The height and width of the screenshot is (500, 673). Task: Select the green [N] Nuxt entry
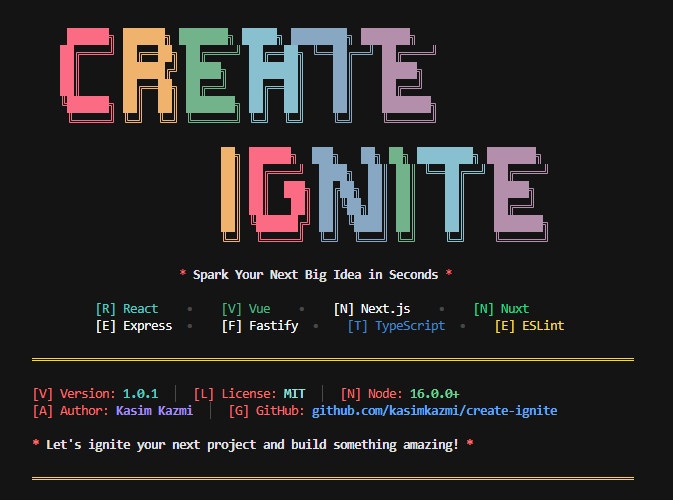click(x=501, y=309)
